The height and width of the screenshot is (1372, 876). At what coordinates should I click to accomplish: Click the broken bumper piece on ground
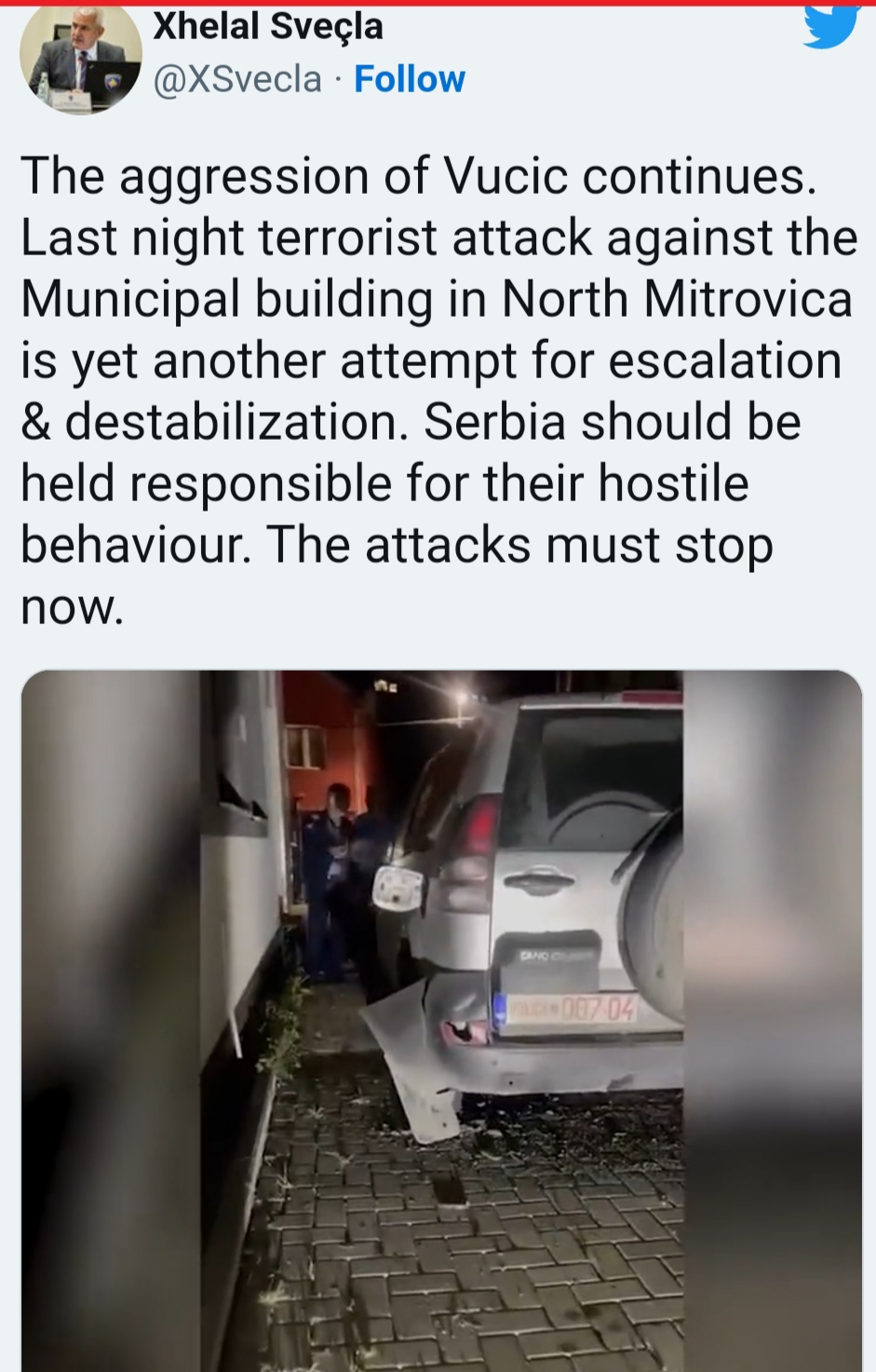tap(410, 1057)
